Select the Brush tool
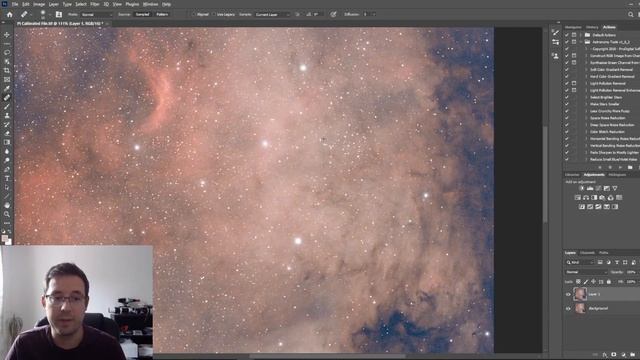640x360 pixels. 7,107
